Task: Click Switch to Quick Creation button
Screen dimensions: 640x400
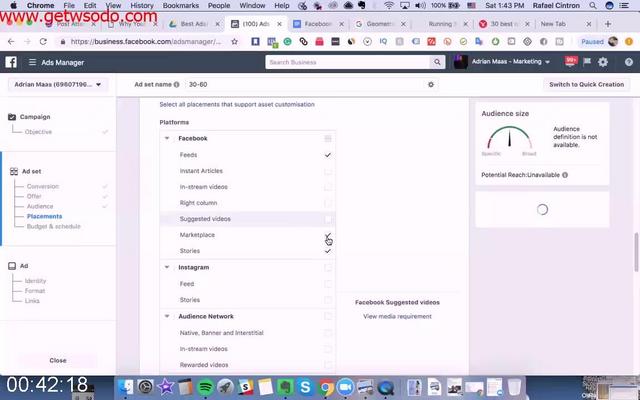Action: (x=587, y=84)
